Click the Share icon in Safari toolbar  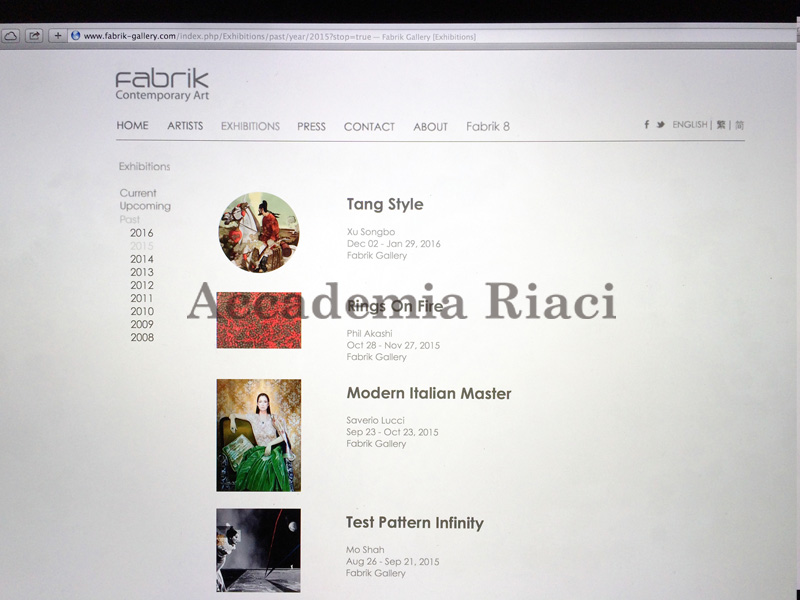pos(34,36)
